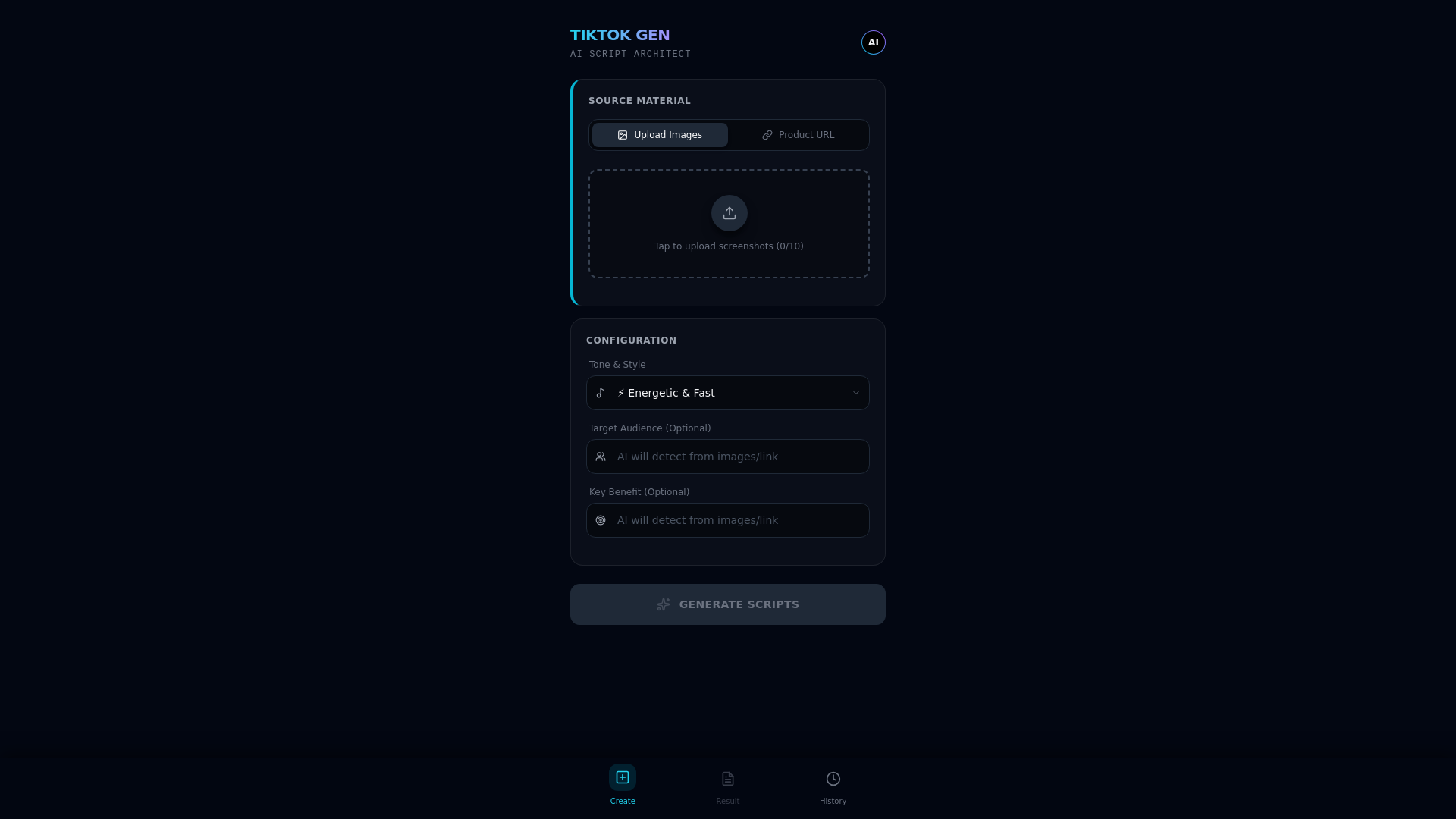Click the people icon in Target Audience field

(601, 457)
